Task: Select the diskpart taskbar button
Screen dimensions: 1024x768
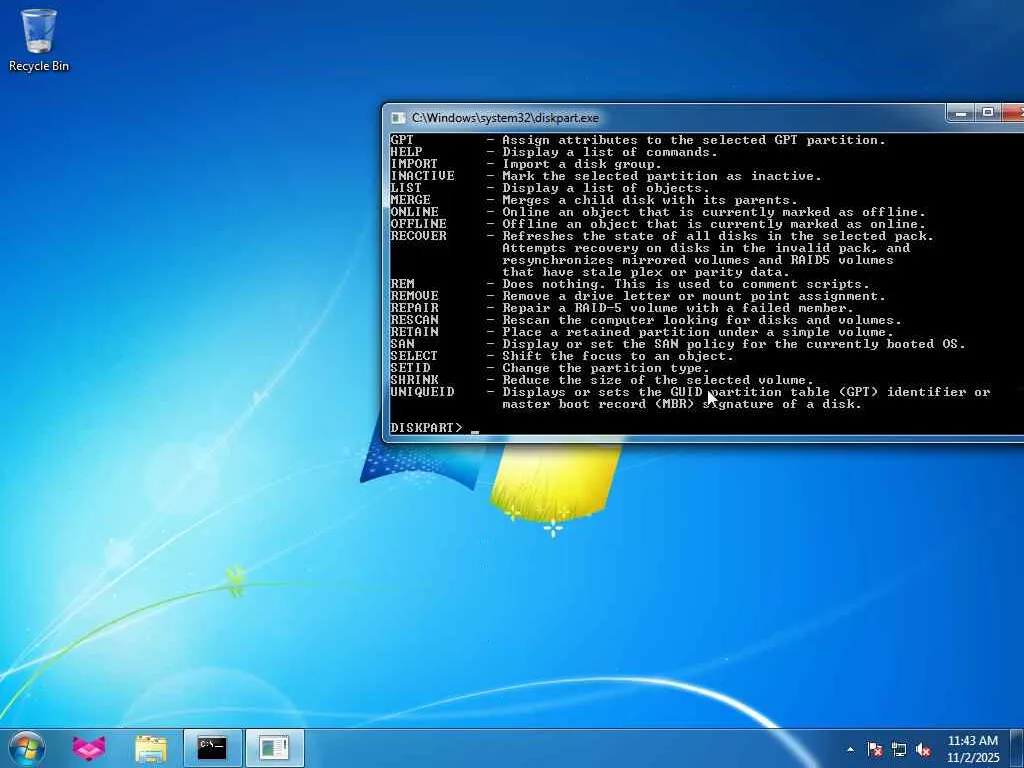Action: (x=274, y=748)
